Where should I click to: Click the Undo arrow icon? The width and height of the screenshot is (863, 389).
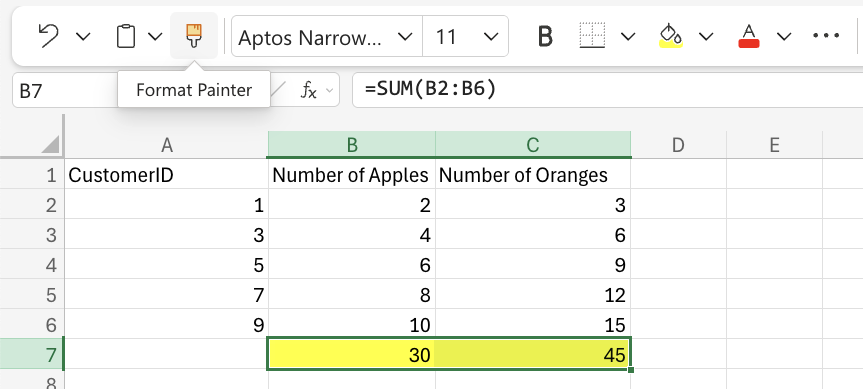[x=48, y=36]
